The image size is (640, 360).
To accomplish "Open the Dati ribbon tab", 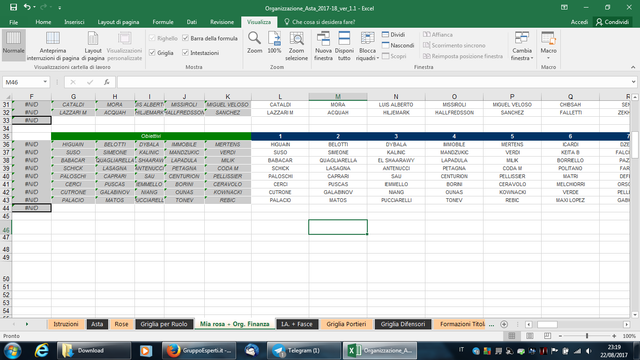I will click(x=192, y=22).
